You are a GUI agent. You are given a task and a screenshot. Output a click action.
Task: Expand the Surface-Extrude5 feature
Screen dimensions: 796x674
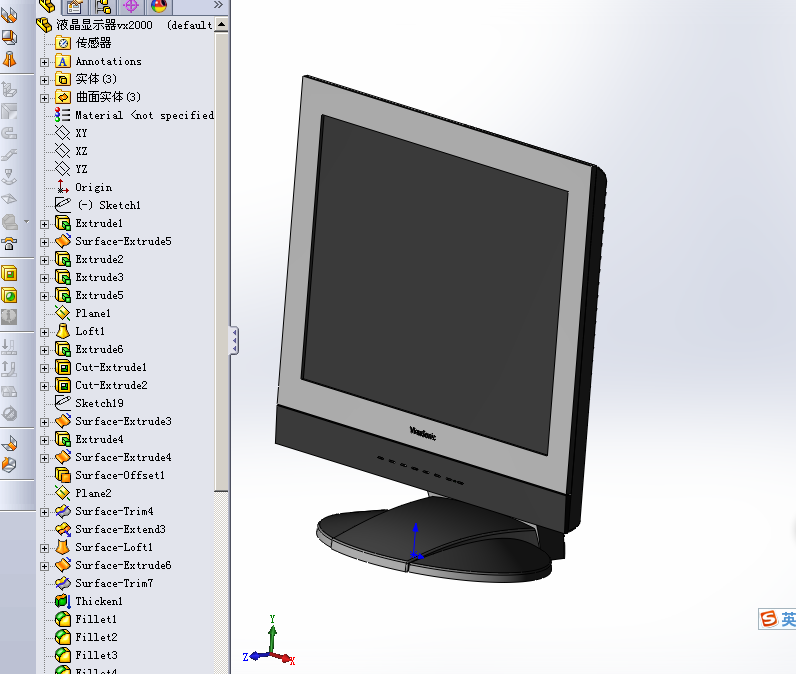45,243
